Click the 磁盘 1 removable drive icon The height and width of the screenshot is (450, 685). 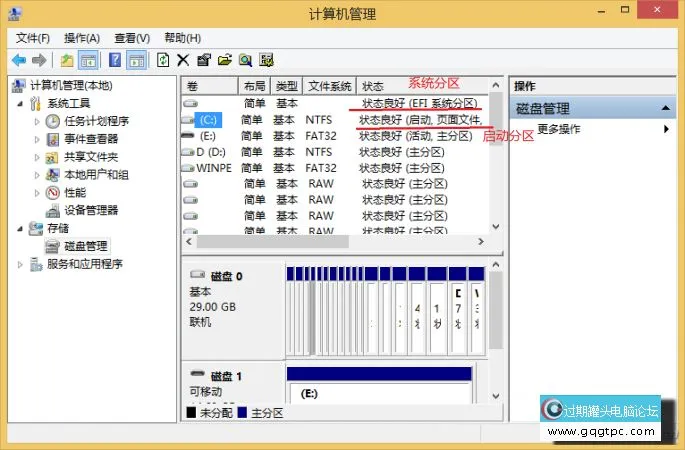197,374
